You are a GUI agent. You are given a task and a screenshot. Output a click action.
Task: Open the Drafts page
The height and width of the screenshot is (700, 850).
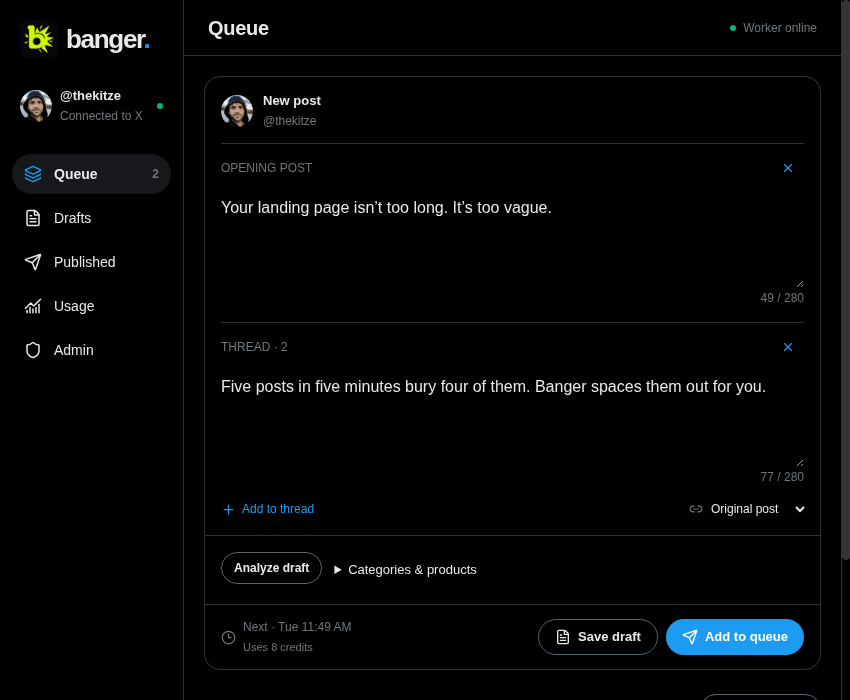click(x=91, y=218)
